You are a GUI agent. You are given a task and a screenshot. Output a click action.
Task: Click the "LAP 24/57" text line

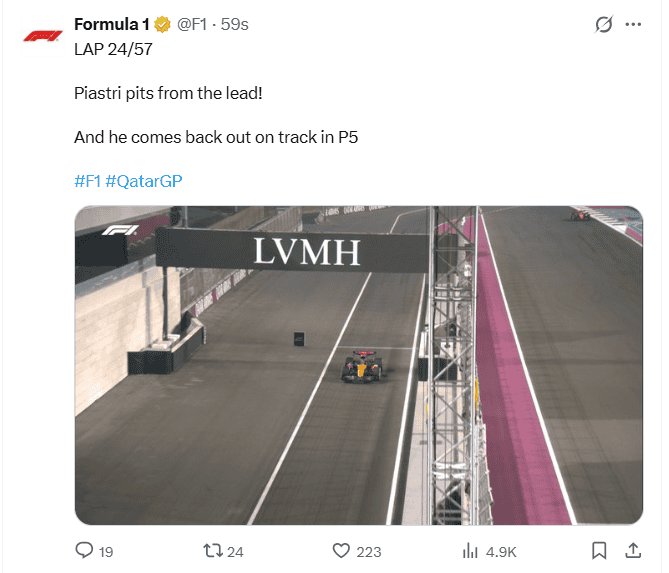pyautogui.click(x=113, y=49)
